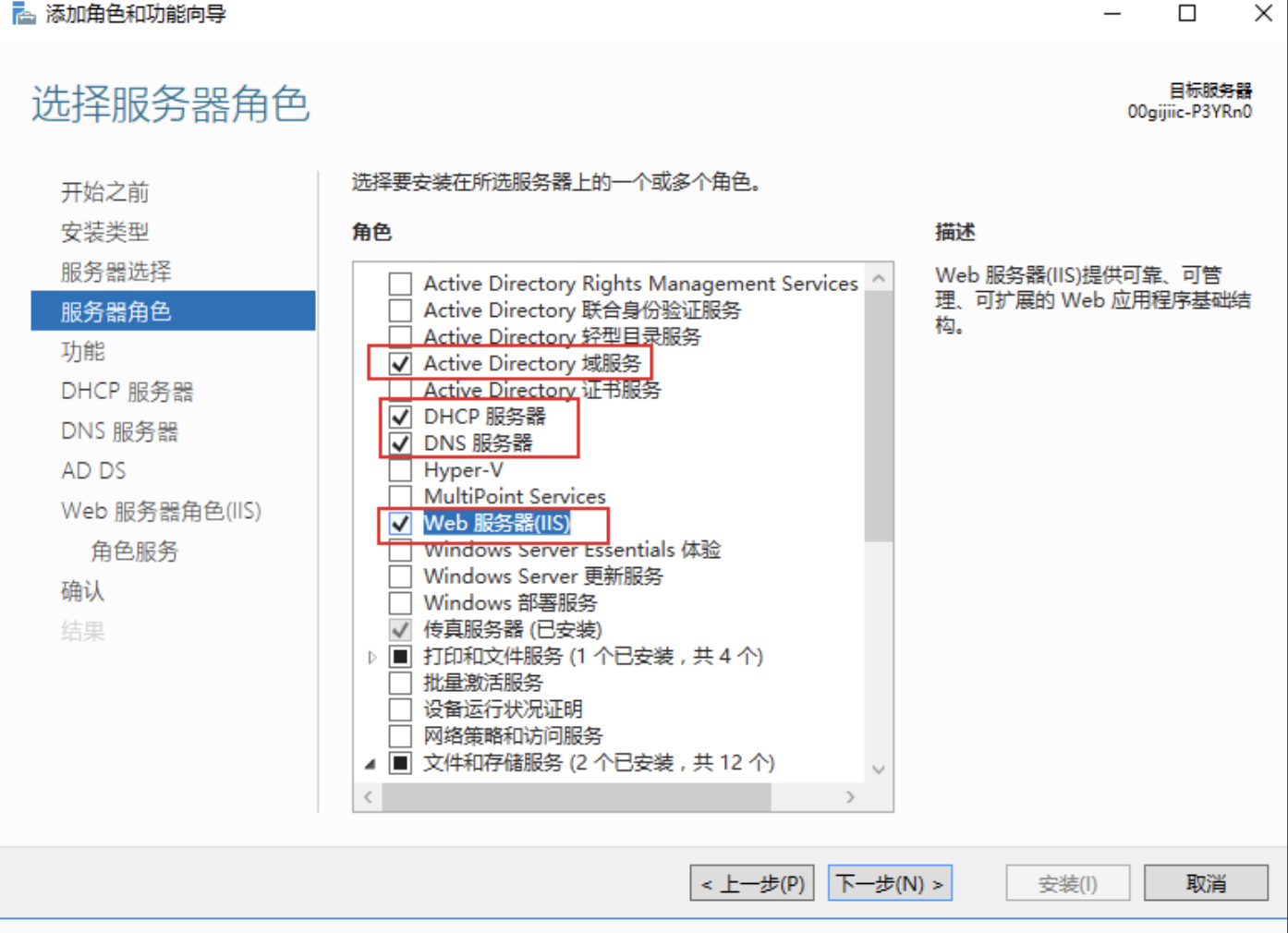Uncheck the DNS 服务器 checkbox

(x=400, y=443)
